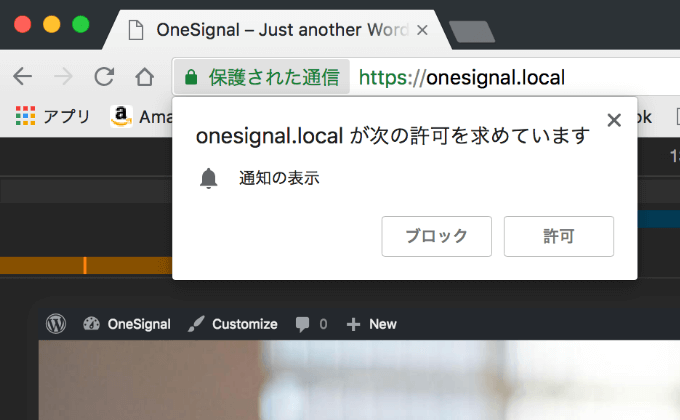Click the macOS red close window button
The width and height of the screenshot is (680, 420).
pos(23,24)
